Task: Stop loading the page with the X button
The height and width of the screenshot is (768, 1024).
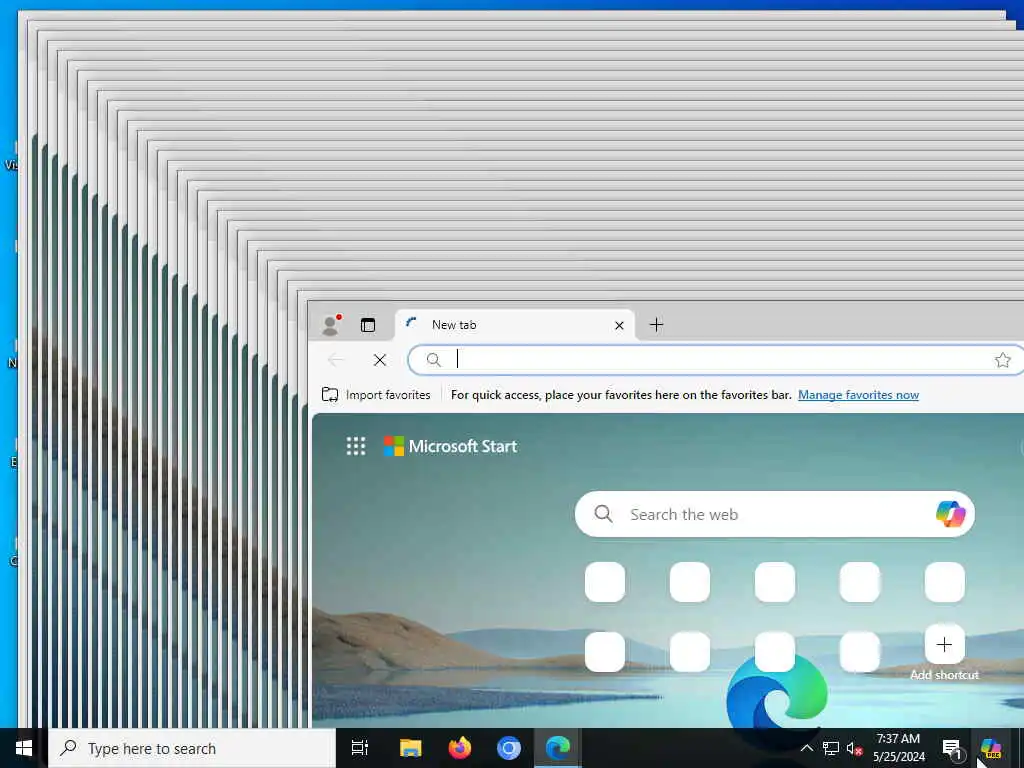Action: click(x=380, y=360)
